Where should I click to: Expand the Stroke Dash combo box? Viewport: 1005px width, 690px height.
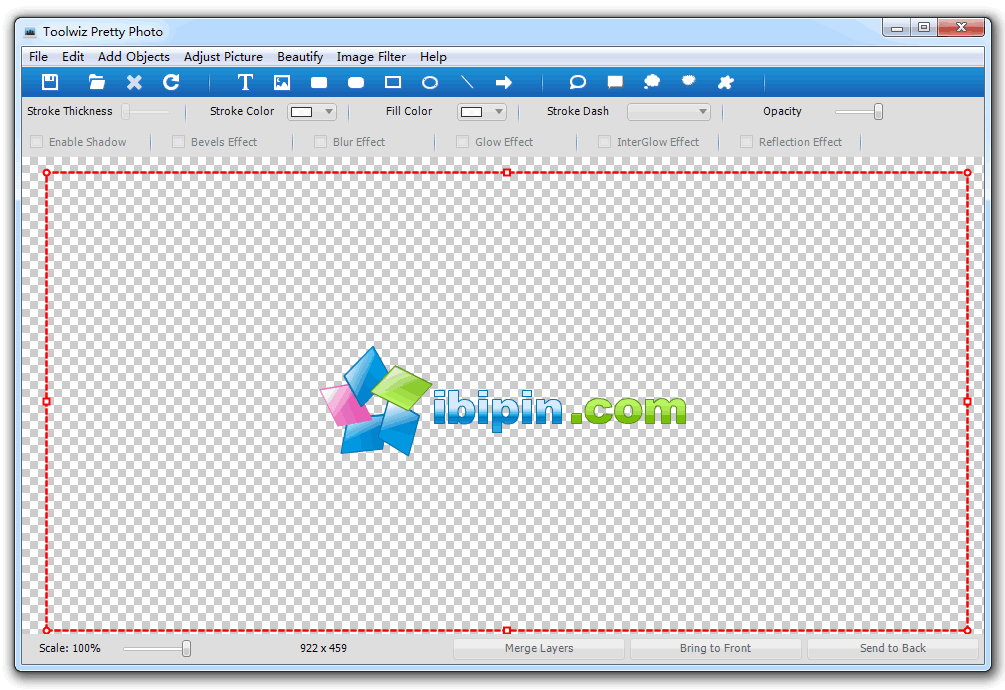tap(669, 111)
